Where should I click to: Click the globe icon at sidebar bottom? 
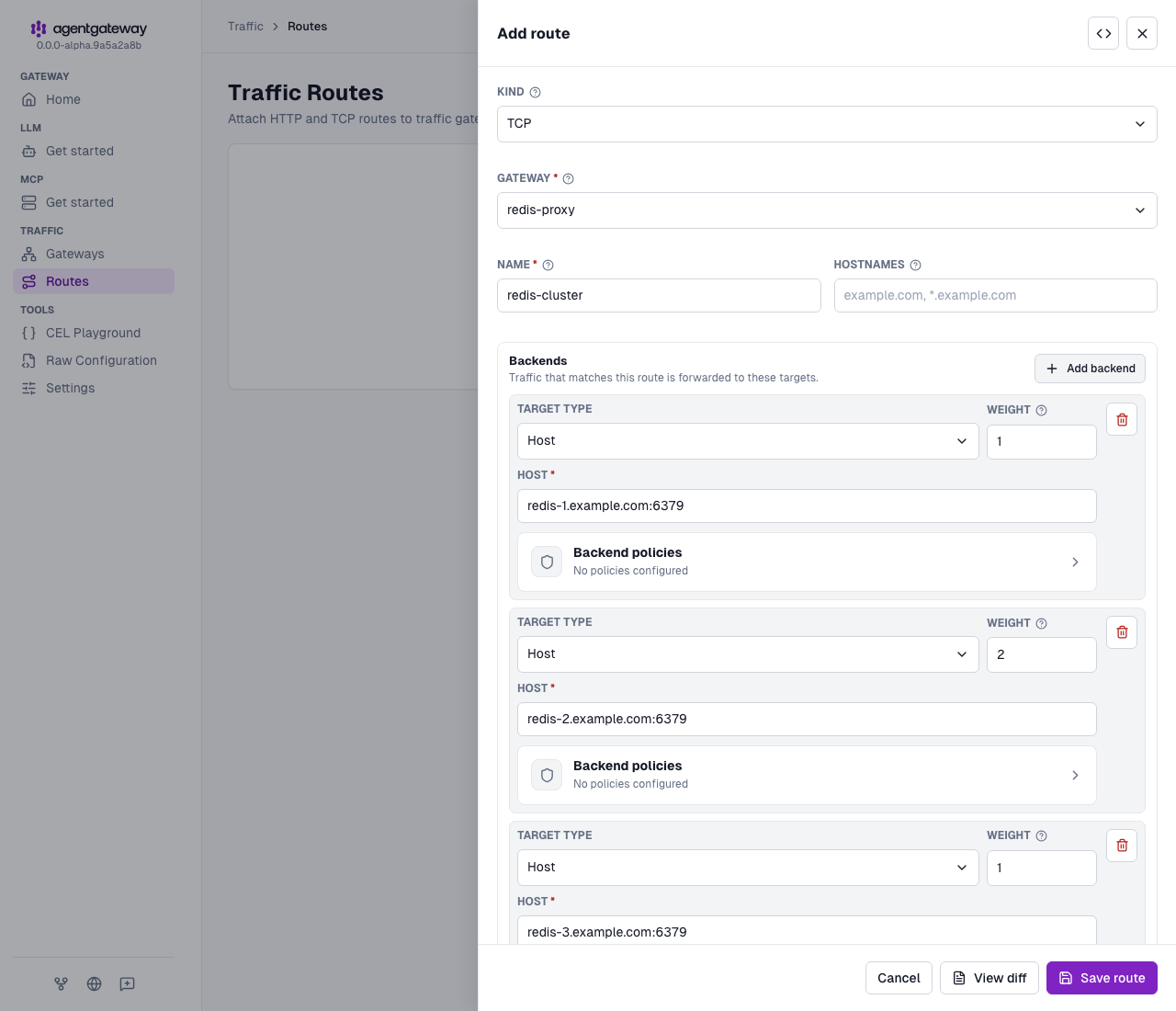[x=94, y=983]
